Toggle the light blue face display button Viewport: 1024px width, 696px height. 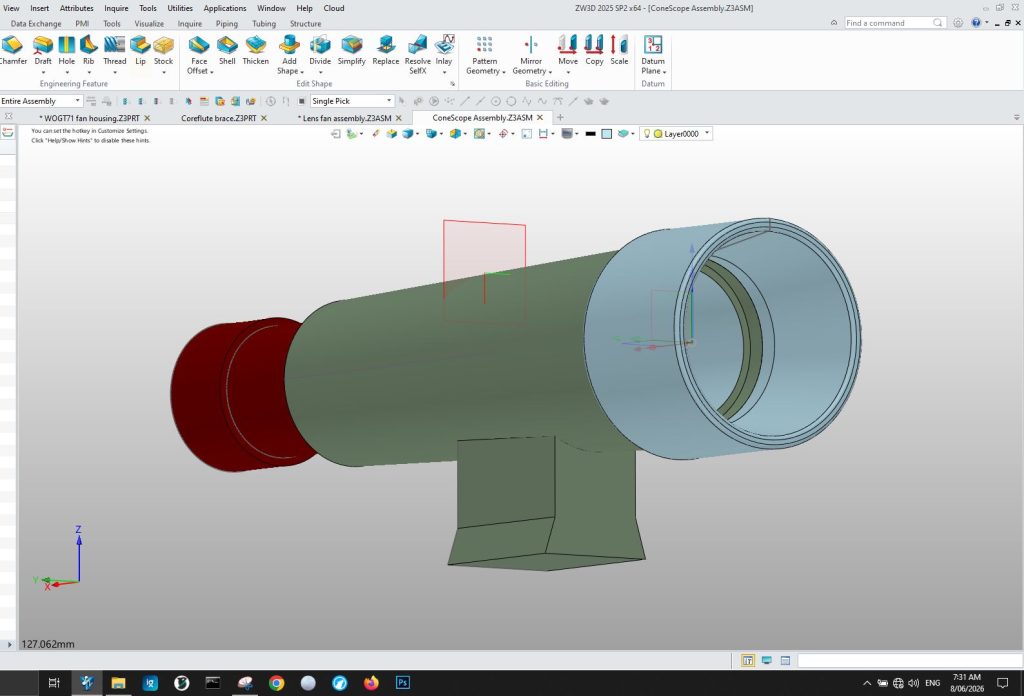(607, 134)
